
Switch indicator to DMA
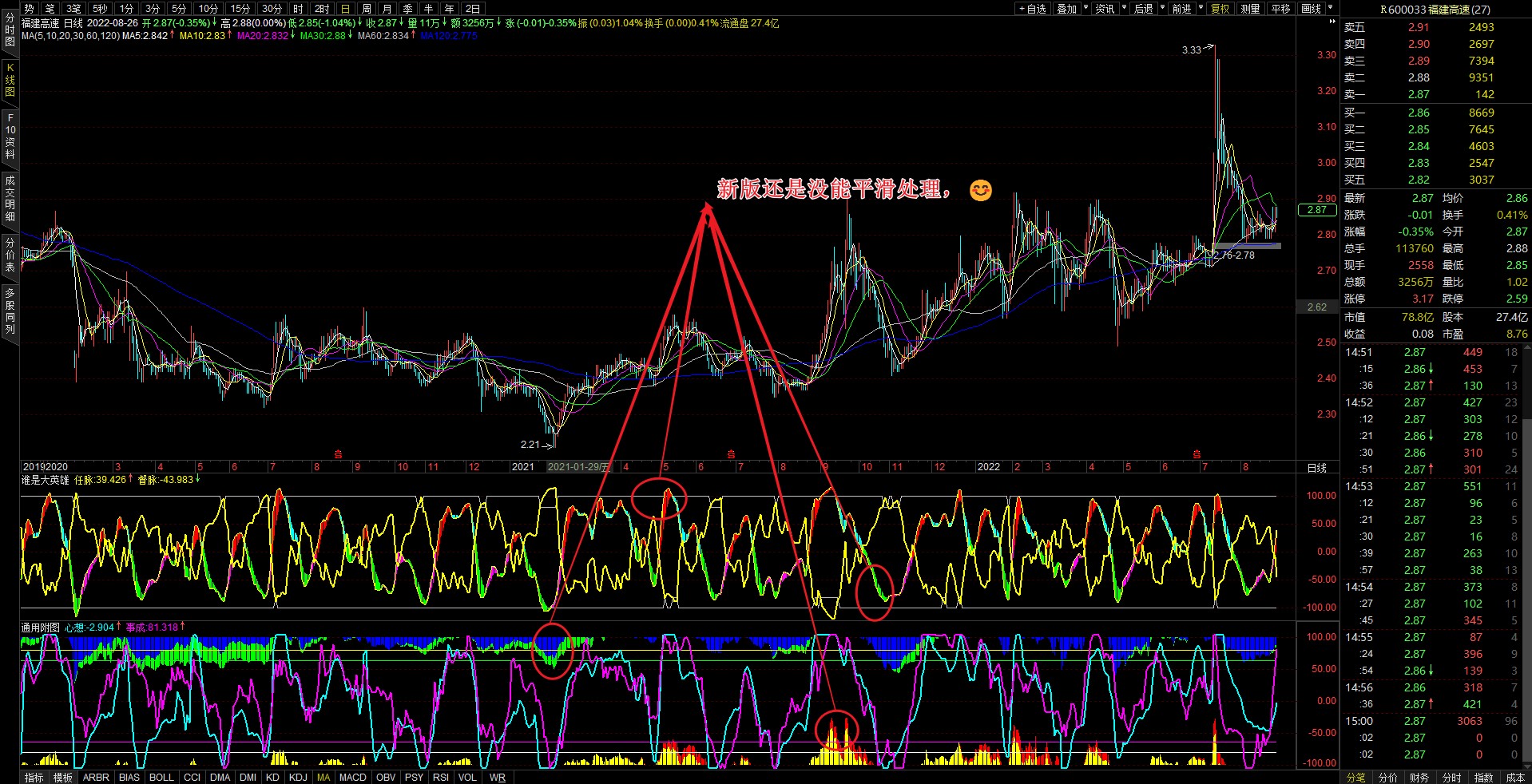pyautogui.click(x=220, y=778)
